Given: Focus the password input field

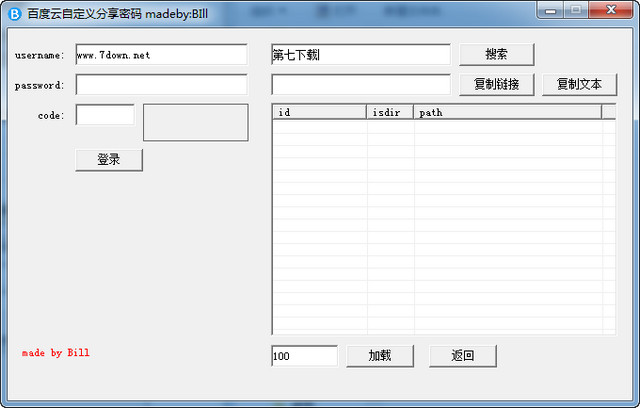Looking at the screenshot, I should click(x=162, y=85).
